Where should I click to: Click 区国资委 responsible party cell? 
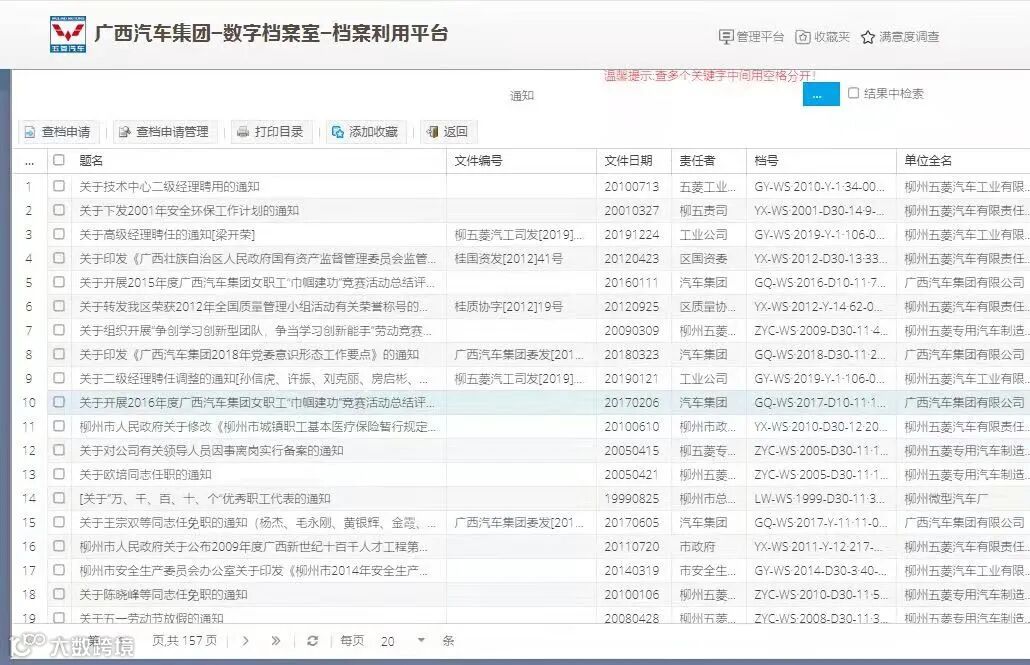pos(703,259)
